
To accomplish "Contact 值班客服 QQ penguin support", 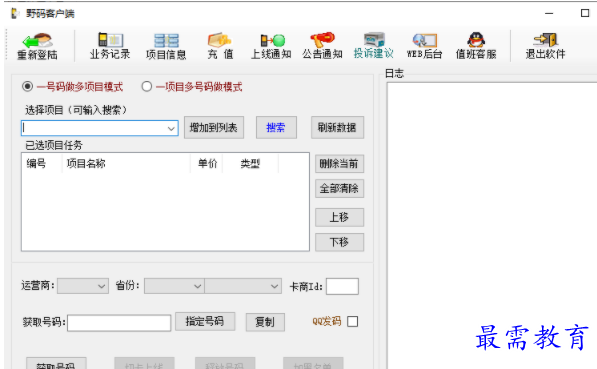I will click(476, 46).
